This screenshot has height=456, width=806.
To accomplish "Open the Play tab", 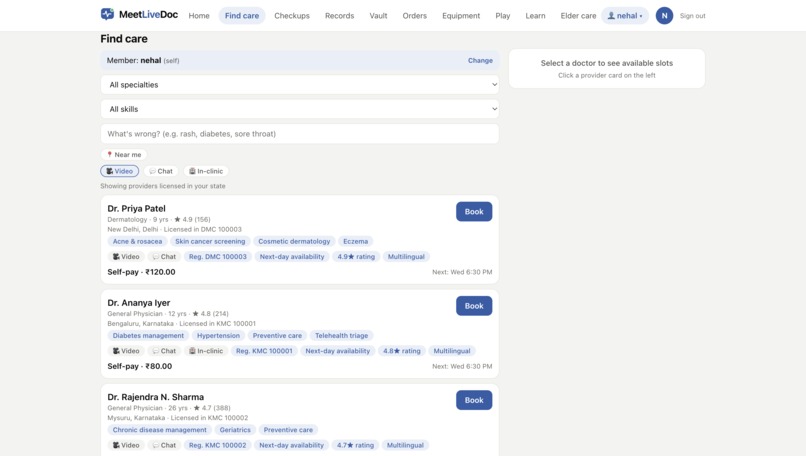I will tap(503, 16).
